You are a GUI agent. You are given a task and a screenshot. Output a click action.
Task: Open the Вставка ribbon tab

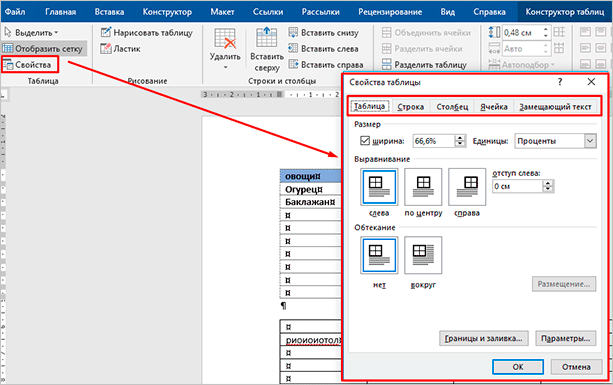109,12
